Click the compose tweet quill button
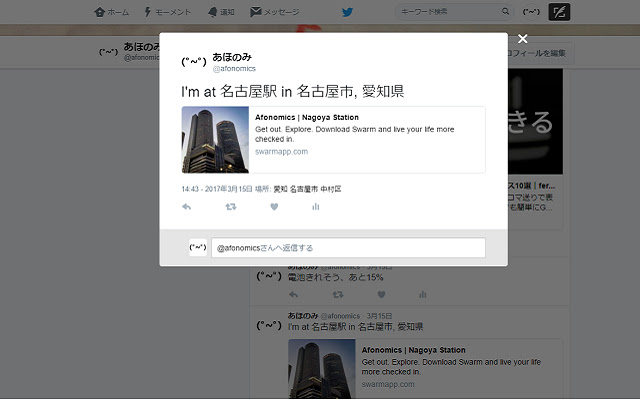Viewport: 640px width, 400px height. coord(559,12)
